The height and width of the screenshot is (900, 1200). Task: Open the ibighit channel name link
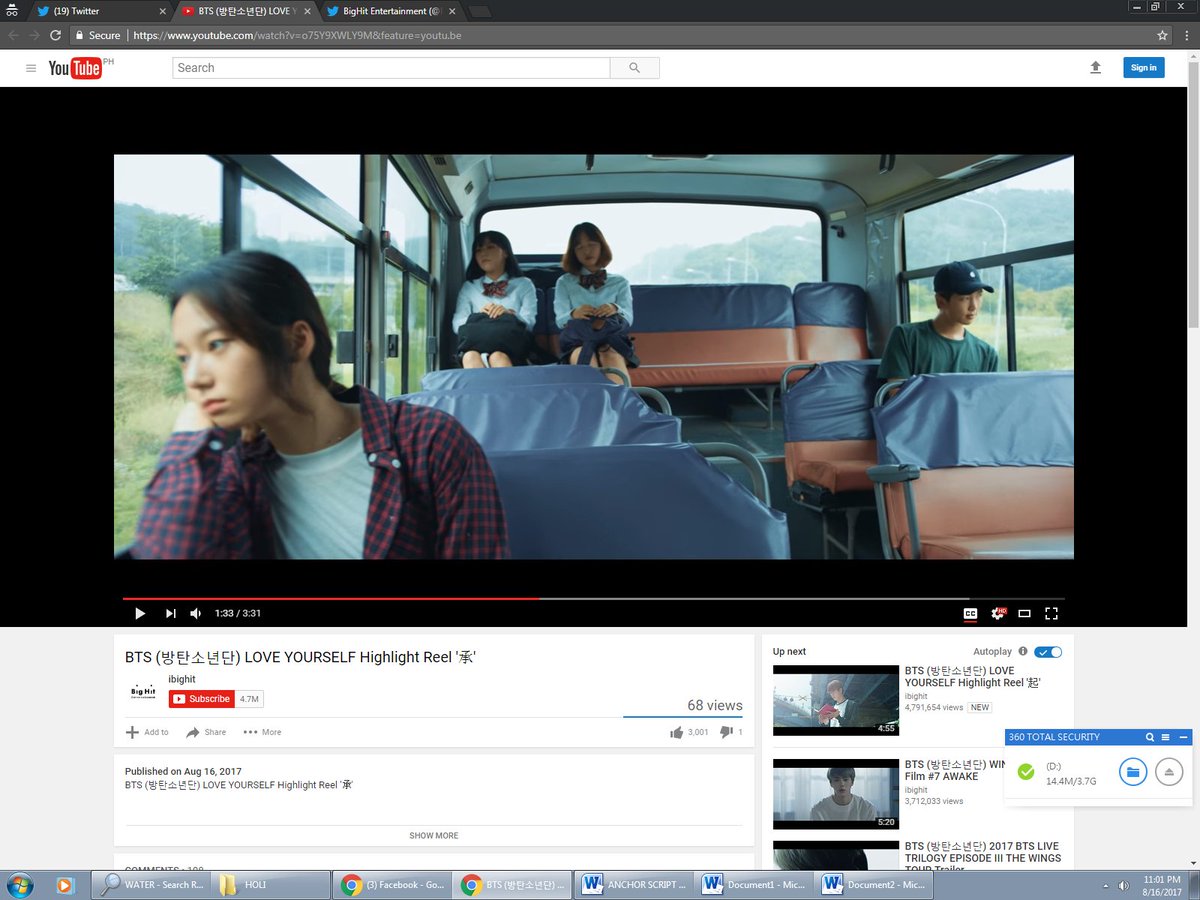182,679
